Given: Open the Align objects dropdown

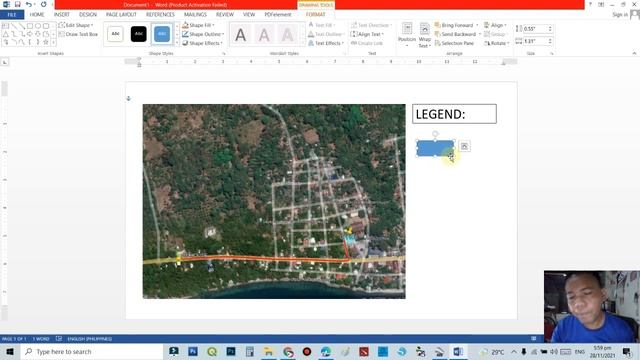Looking at the screenshot, I should 495,25.
